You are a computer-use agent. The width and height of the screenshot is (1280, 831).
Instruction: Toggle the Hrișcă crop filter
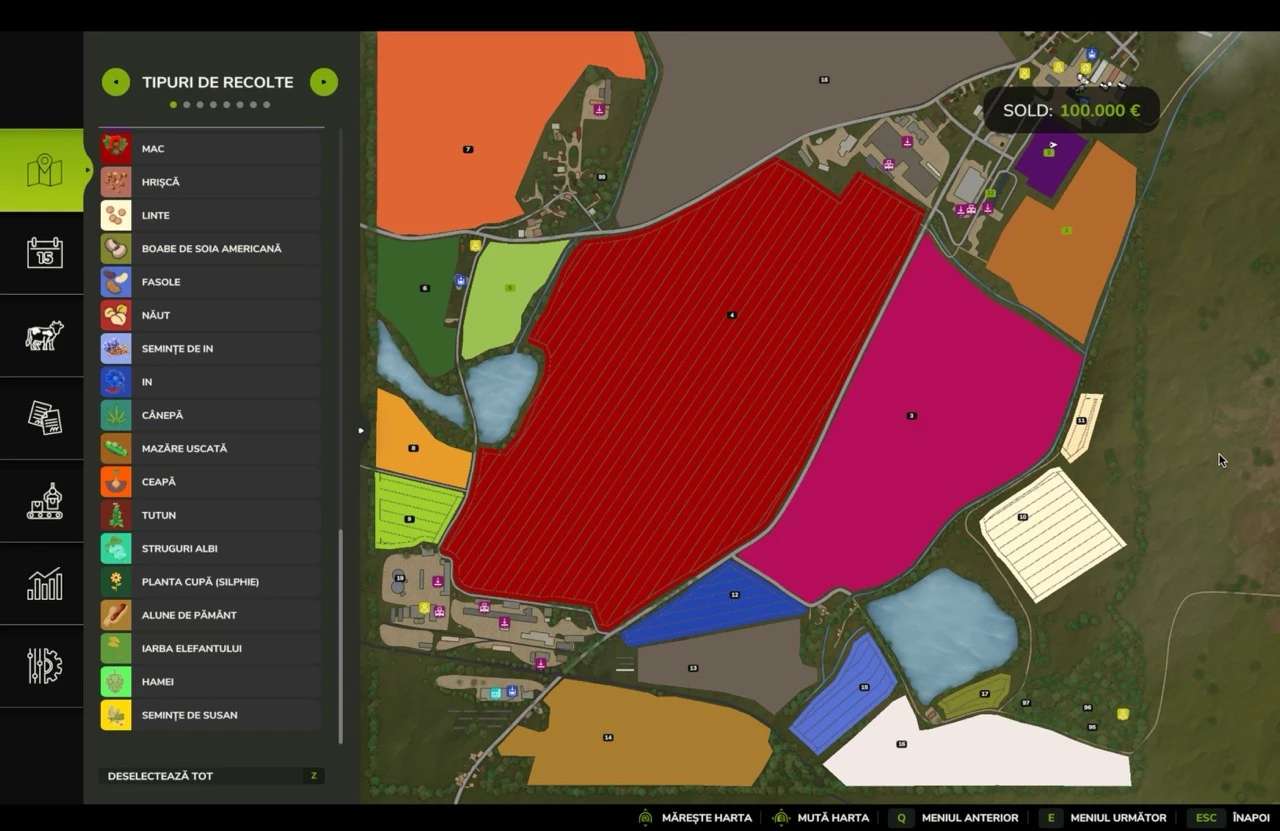(x=210, y=182)
